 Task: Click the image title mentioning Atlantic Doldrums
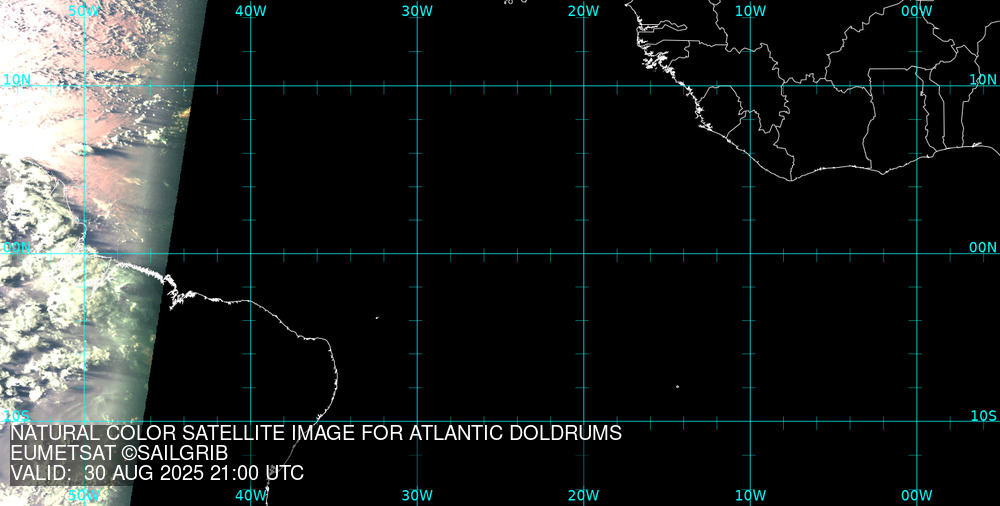coord(316,433)
